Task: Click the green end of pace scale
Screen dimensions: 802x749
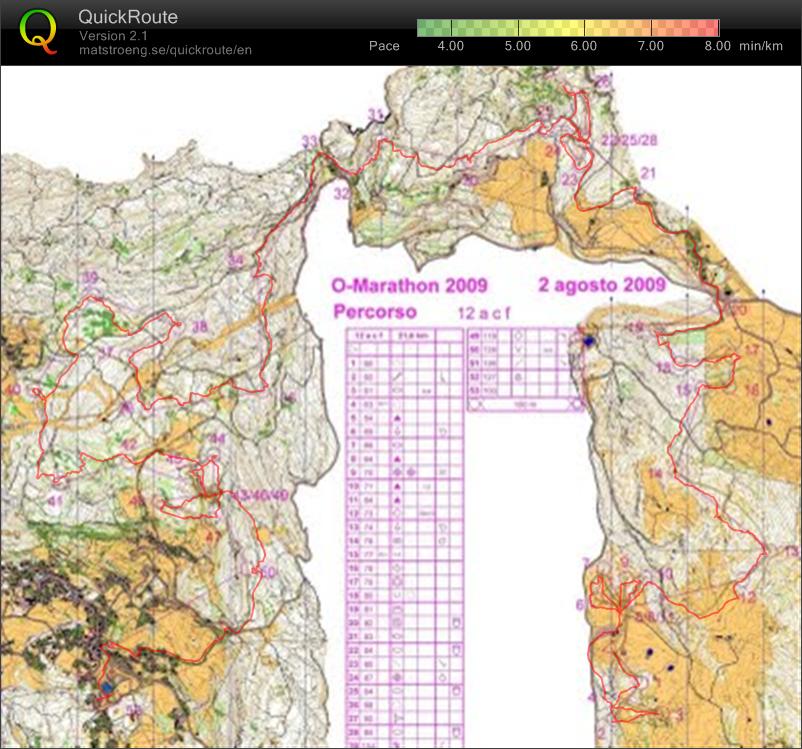Action: click(x=424, y=27)
